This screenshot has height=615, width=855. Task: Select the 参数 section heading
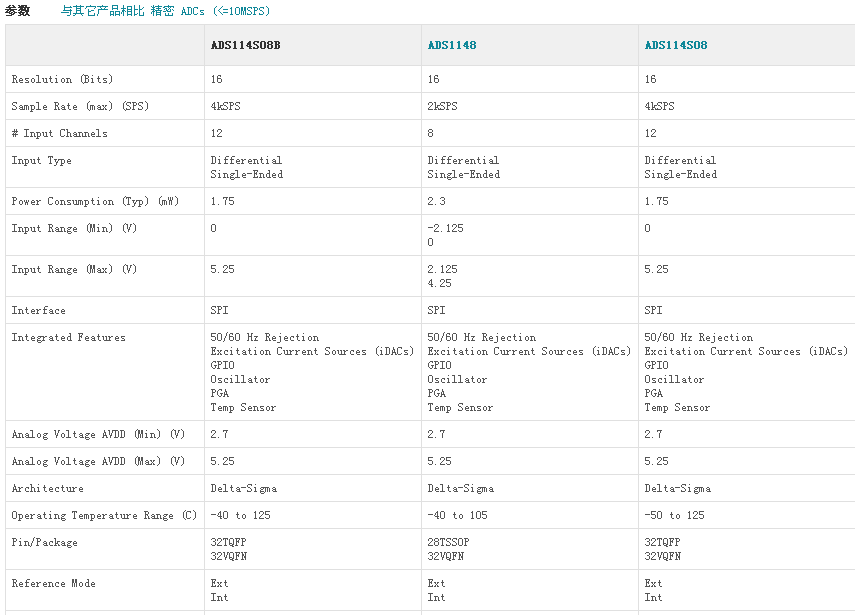coord(17,11)
